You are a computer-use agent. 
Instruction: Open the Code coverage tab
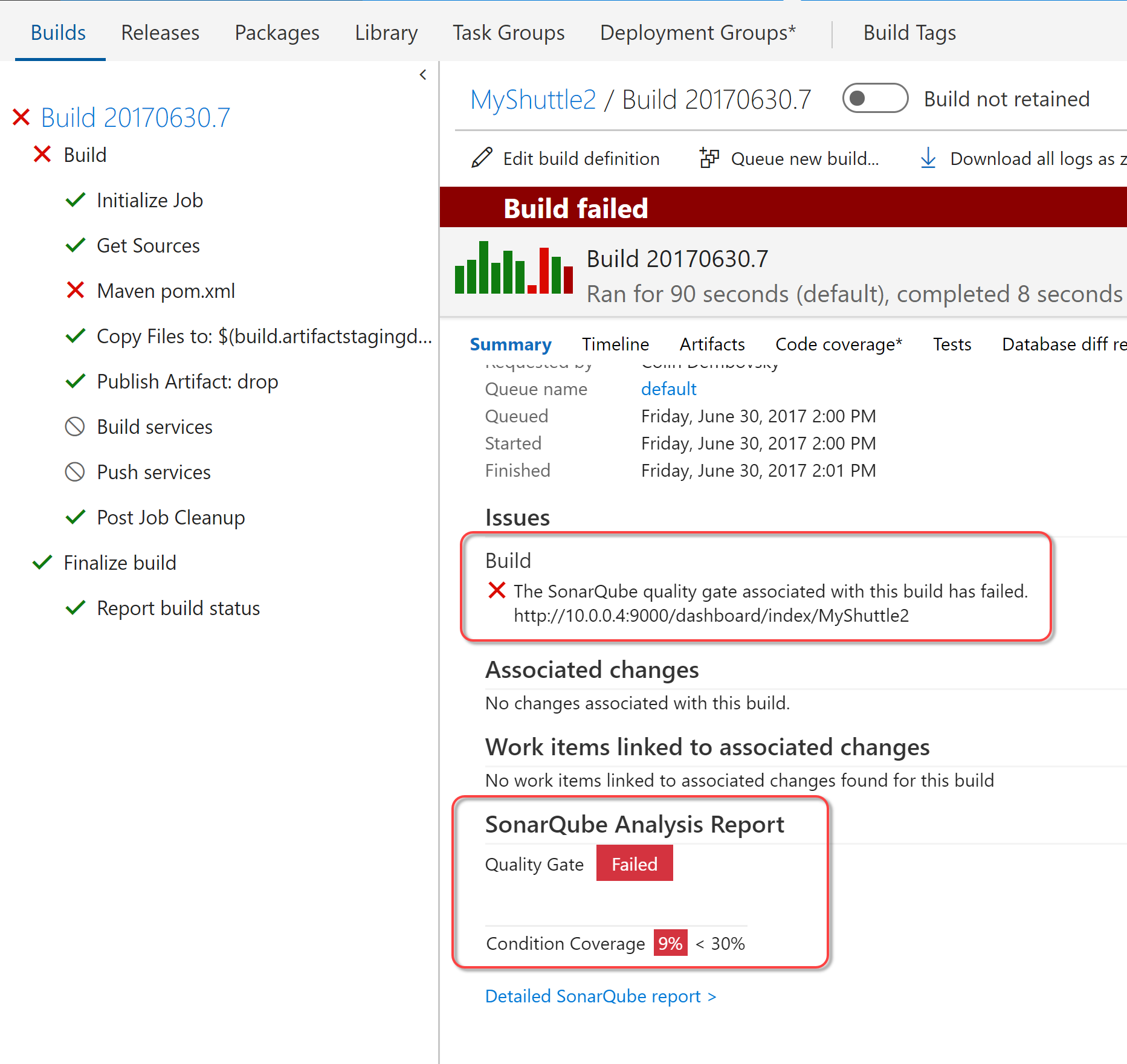pos(839,344)
